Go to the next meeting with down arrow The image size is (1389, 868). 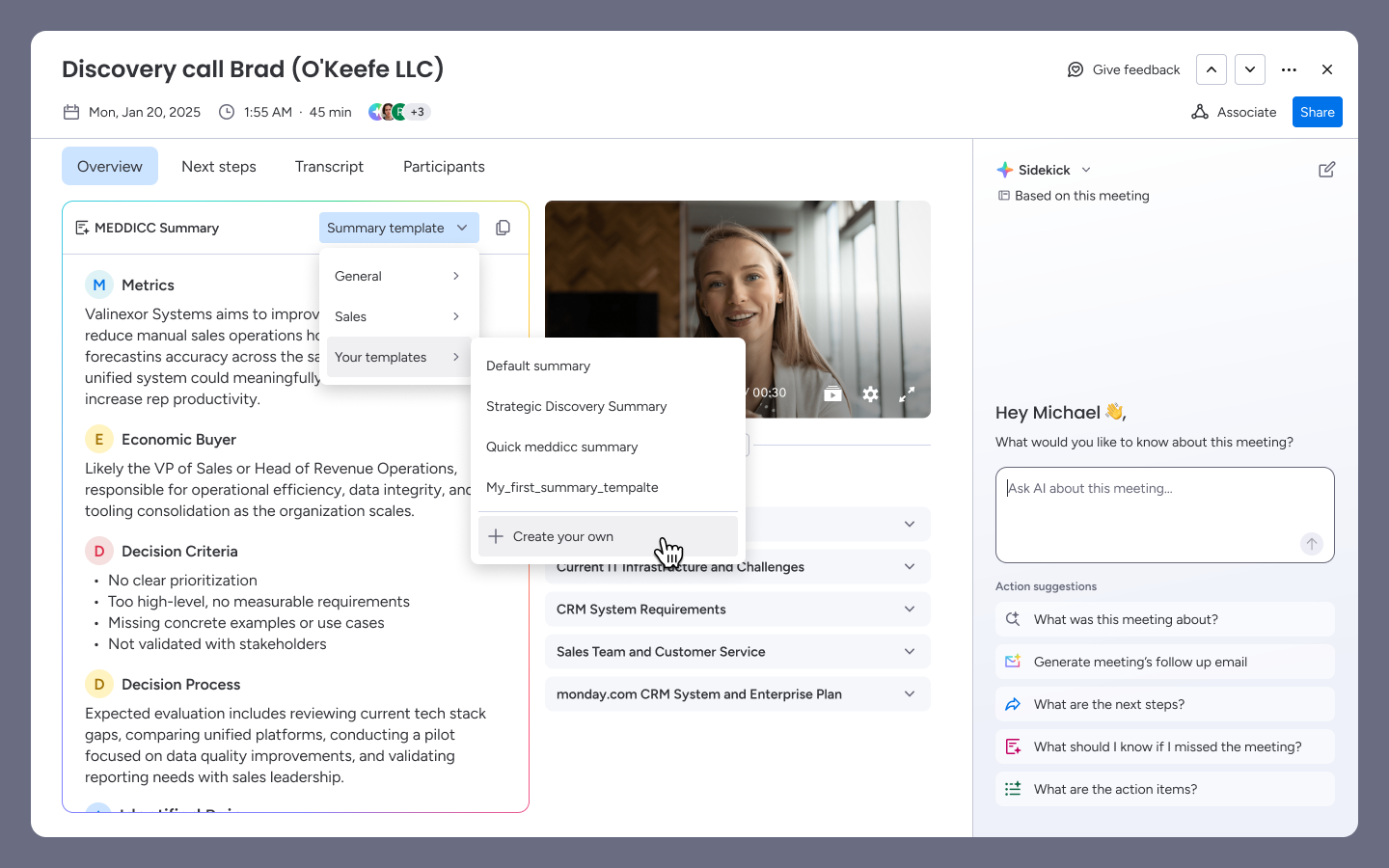pos(1250,69)
